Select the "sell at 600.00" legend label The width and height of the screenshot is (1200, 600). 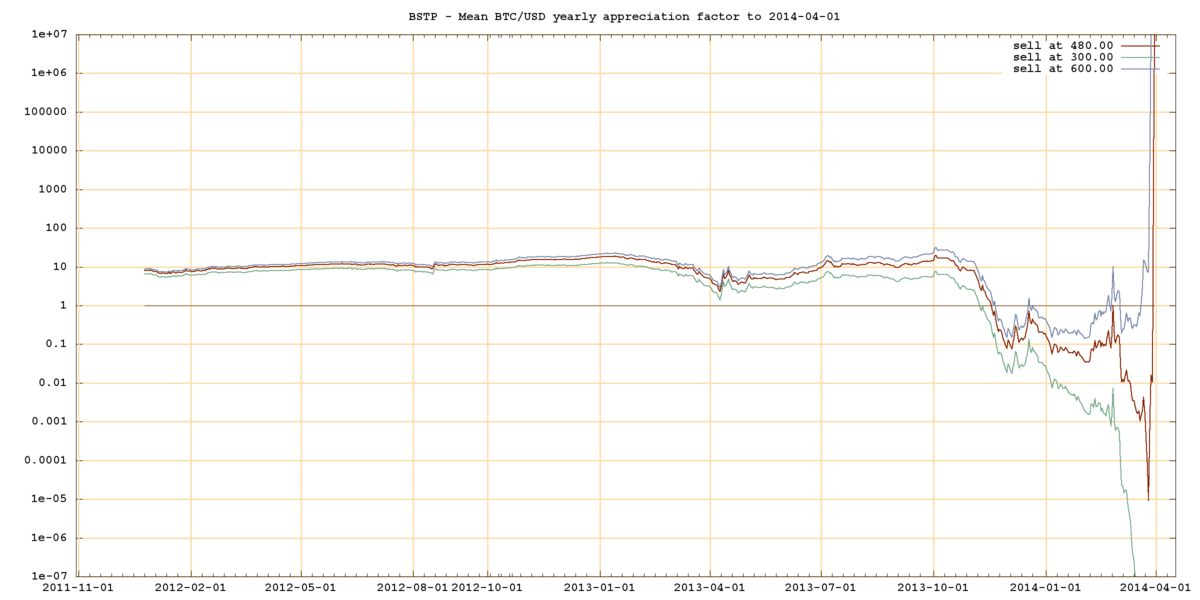click(x=1063, y=68)
